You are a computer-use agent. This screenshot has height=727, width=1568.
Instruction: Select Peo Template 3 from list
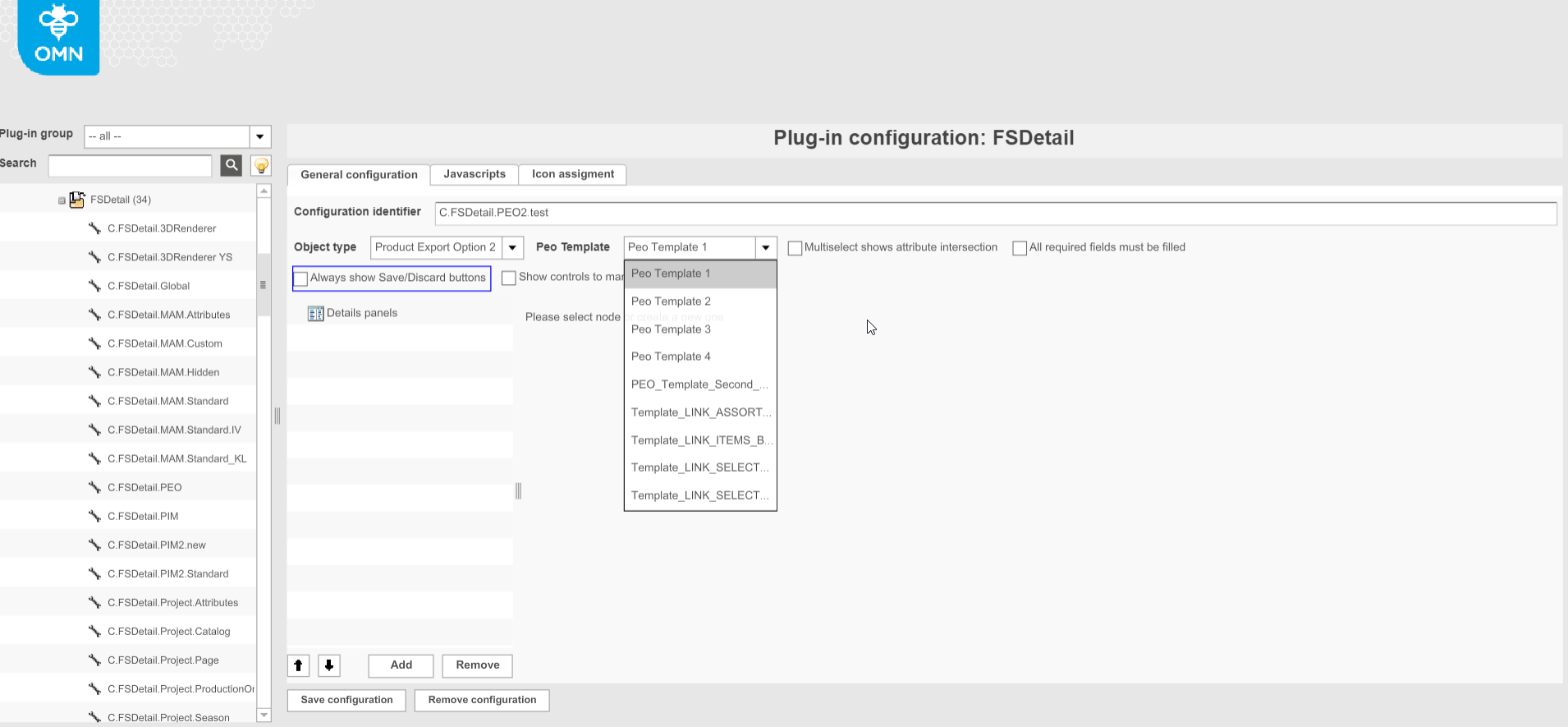pyautogui.click(x=700, y=329)
